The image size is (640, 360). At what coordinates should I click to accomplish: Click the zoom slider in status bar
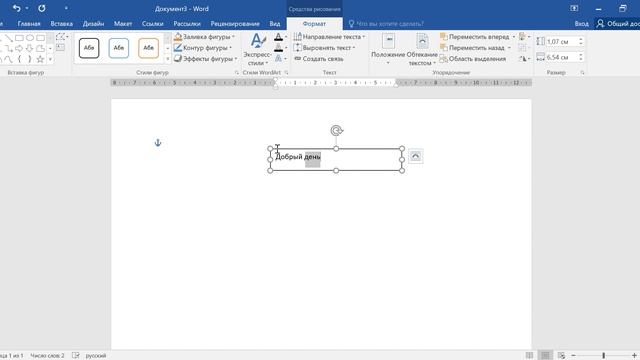[x=603, y=356]
